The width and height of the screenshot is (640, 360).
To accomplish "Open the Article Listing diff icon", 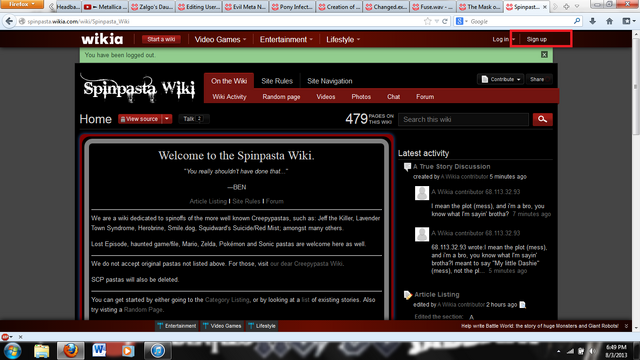I will point(523,305).
